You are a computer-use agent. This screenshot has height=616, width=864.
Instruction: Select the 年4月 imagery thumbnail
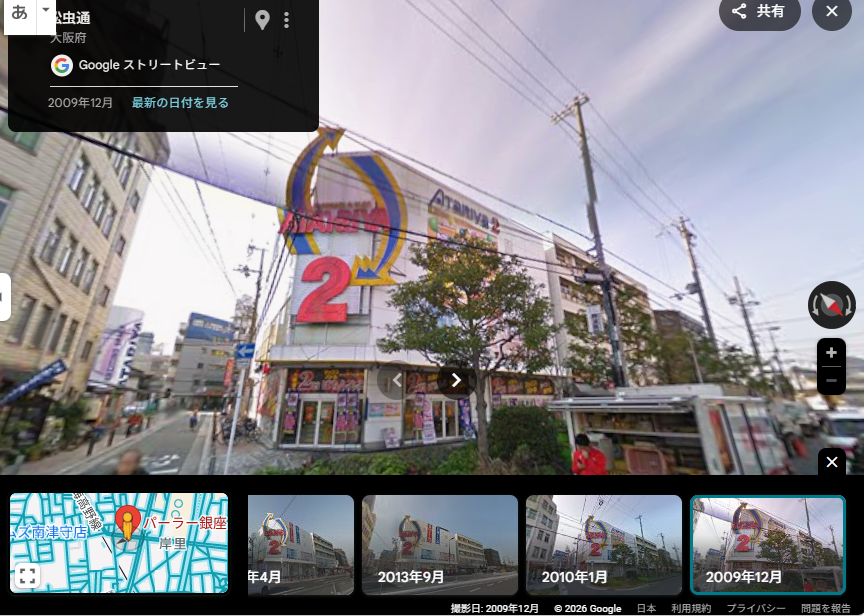(x=301, y=545)
